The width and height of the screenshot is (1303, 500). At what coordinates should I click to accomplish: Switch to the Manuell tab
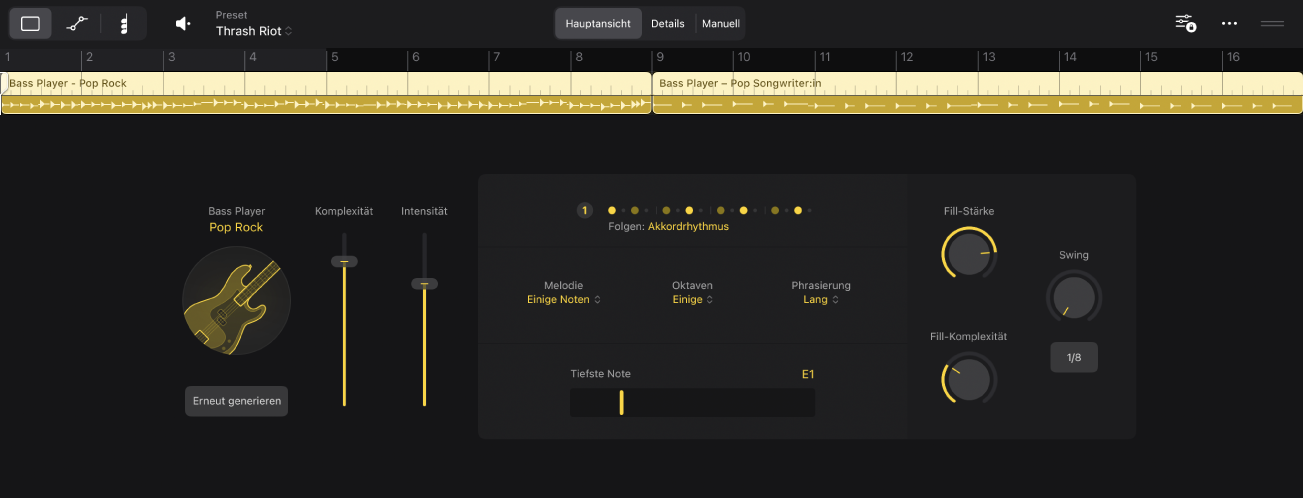(720, 23)
